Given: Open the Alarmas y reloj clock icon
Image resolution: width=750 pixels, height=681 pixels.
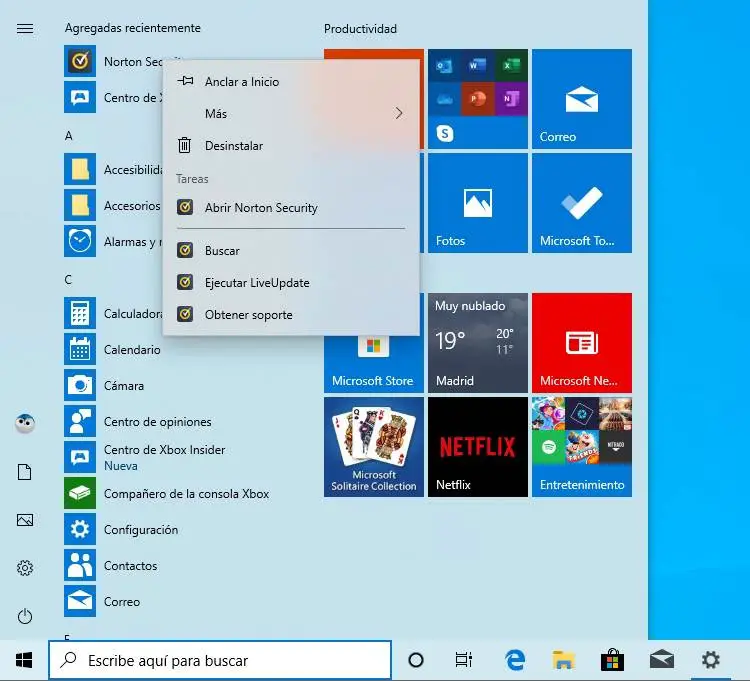Looking at the screenshot, I should [x=80, y=241].
